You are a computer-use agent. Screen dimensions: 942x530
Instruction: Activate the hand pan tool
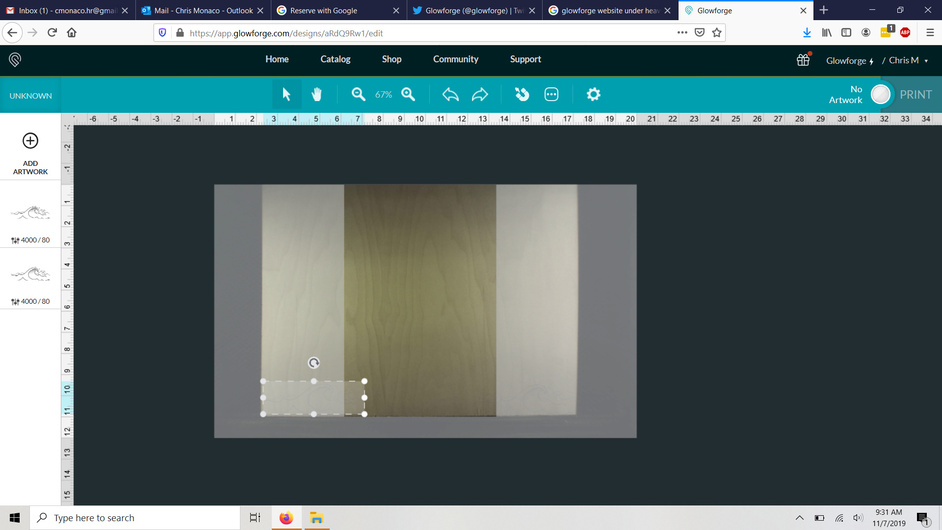(317, 94)
